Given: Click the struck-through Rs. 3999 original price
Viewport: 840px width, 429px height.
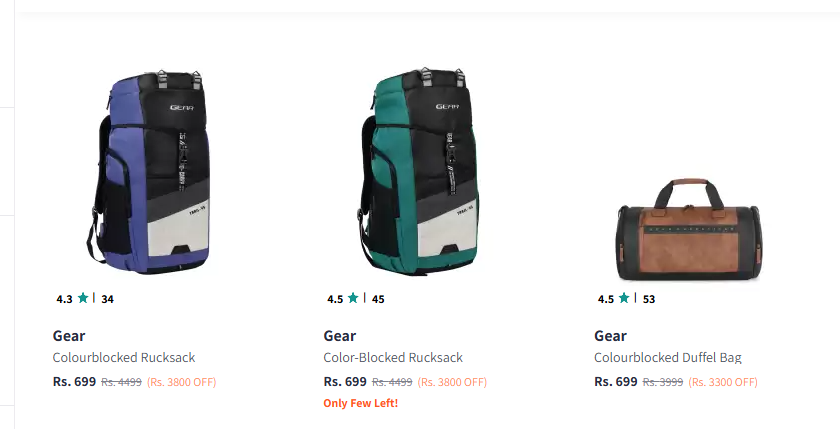Looking at the screenshot, I should point(663,382).
